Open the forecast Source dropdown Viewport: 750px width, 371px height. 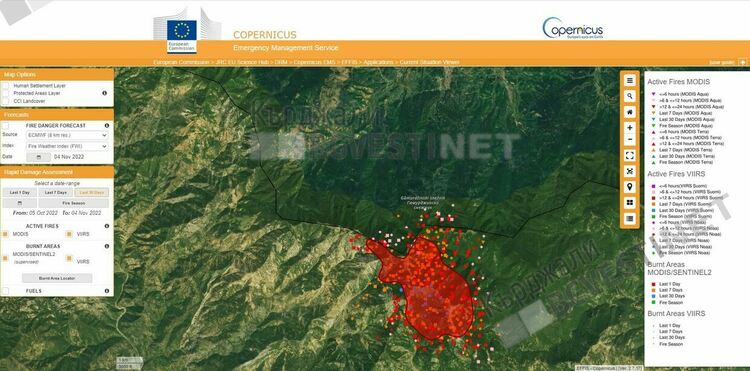67,135
